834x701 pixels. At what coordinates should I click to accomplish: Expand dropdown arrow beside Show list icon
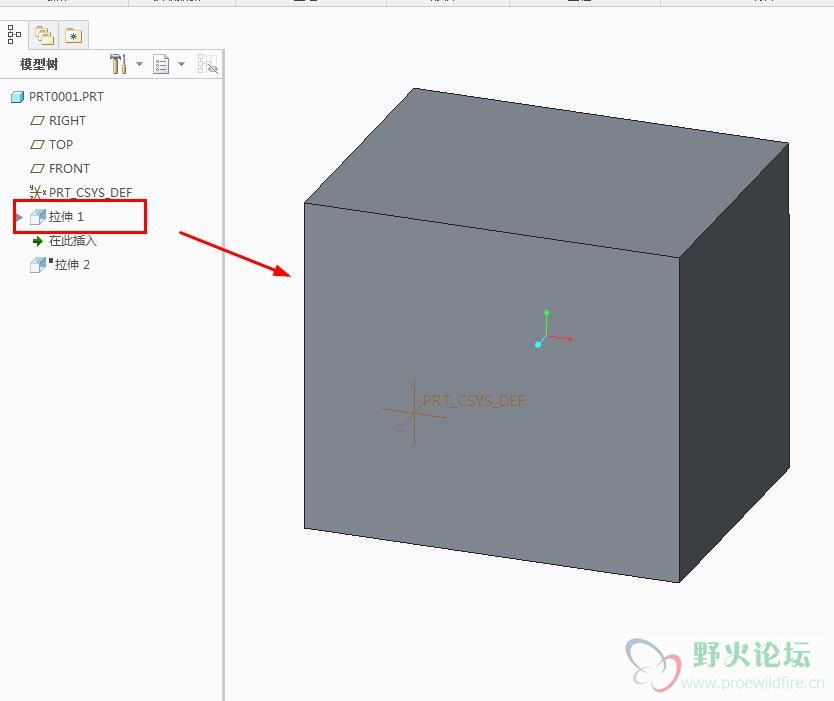(x=181, y=64)
